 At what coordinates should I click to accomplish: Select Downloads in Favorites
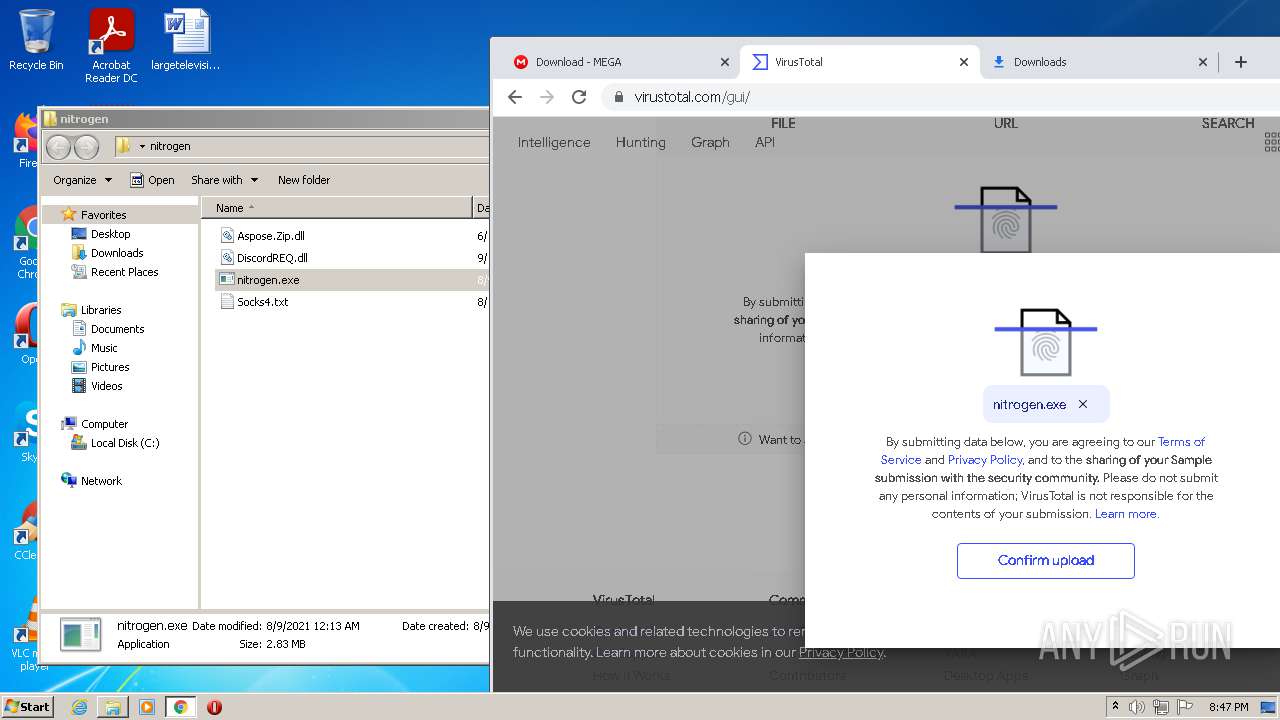(x=117, y=253)
